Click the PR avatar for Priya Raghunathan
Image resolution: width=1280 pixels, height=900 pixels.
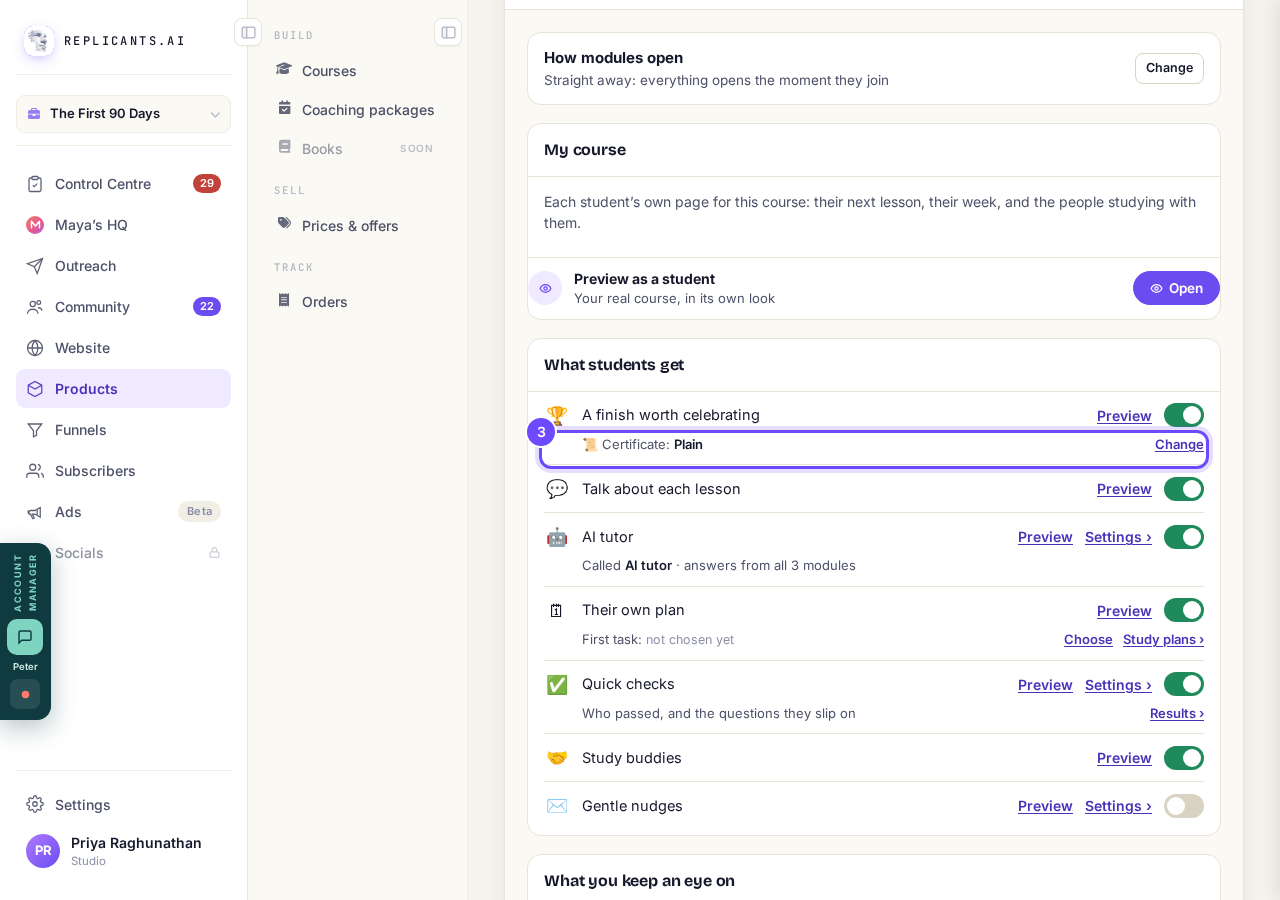43,851
